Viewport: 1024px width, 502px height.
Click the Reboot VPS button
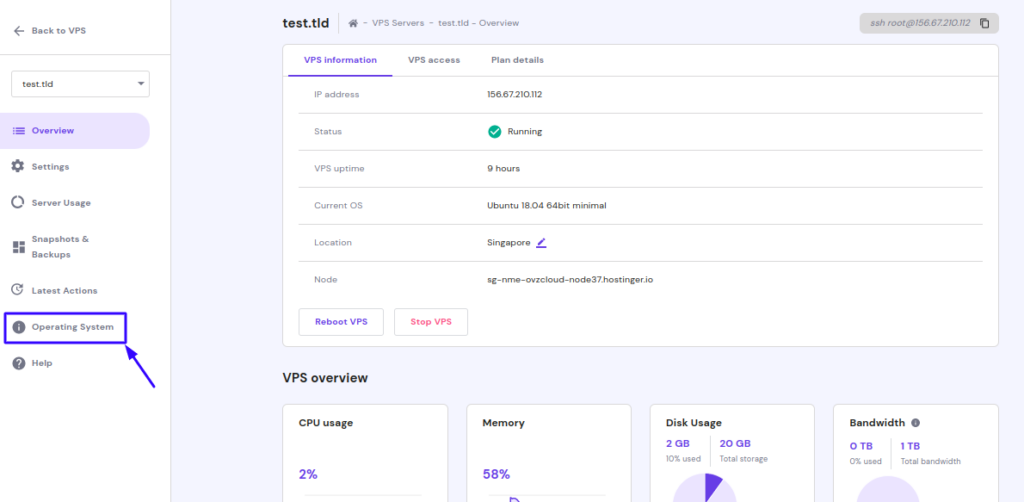pyautogui.click(x=341, y=322)
